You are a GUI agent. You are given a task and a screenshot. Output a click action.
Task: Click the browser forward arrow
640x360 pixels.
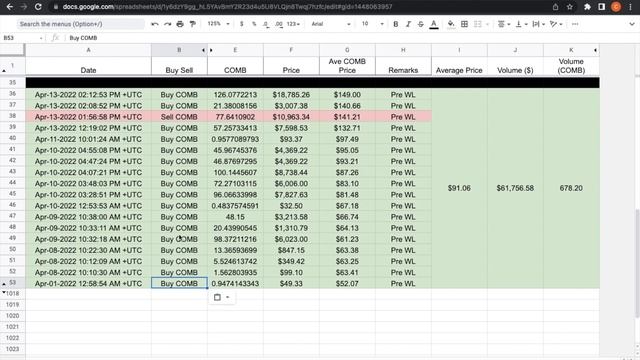pyautogui.click(x=24, y=7)
